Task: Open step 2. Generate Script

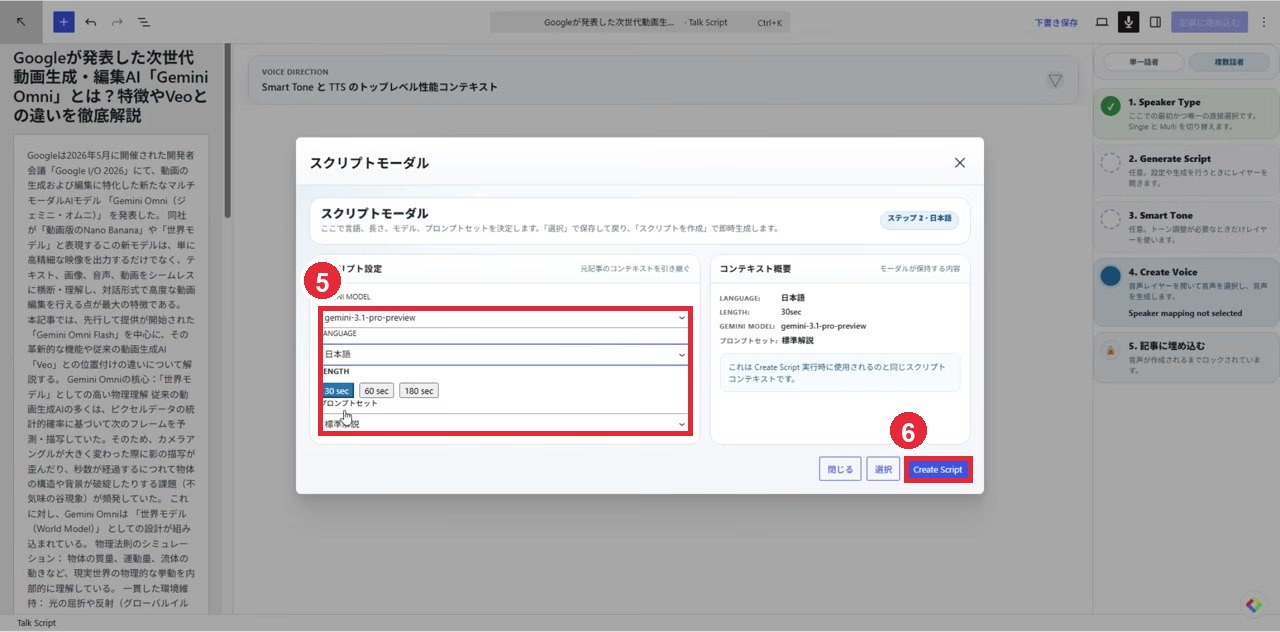Action: [1186, 169]
